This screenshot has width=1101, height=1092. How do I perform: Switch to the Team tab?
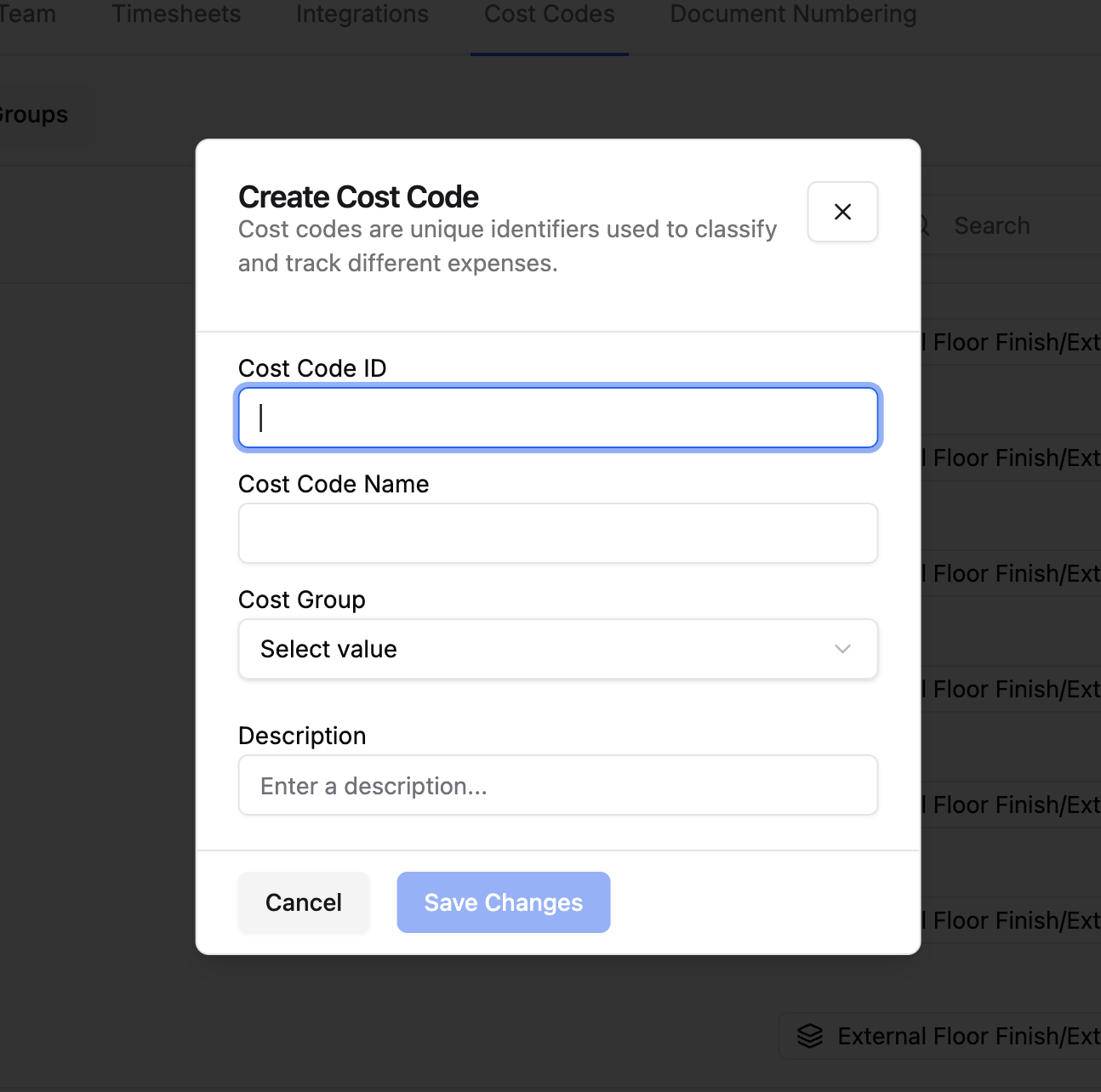point(27,14)
